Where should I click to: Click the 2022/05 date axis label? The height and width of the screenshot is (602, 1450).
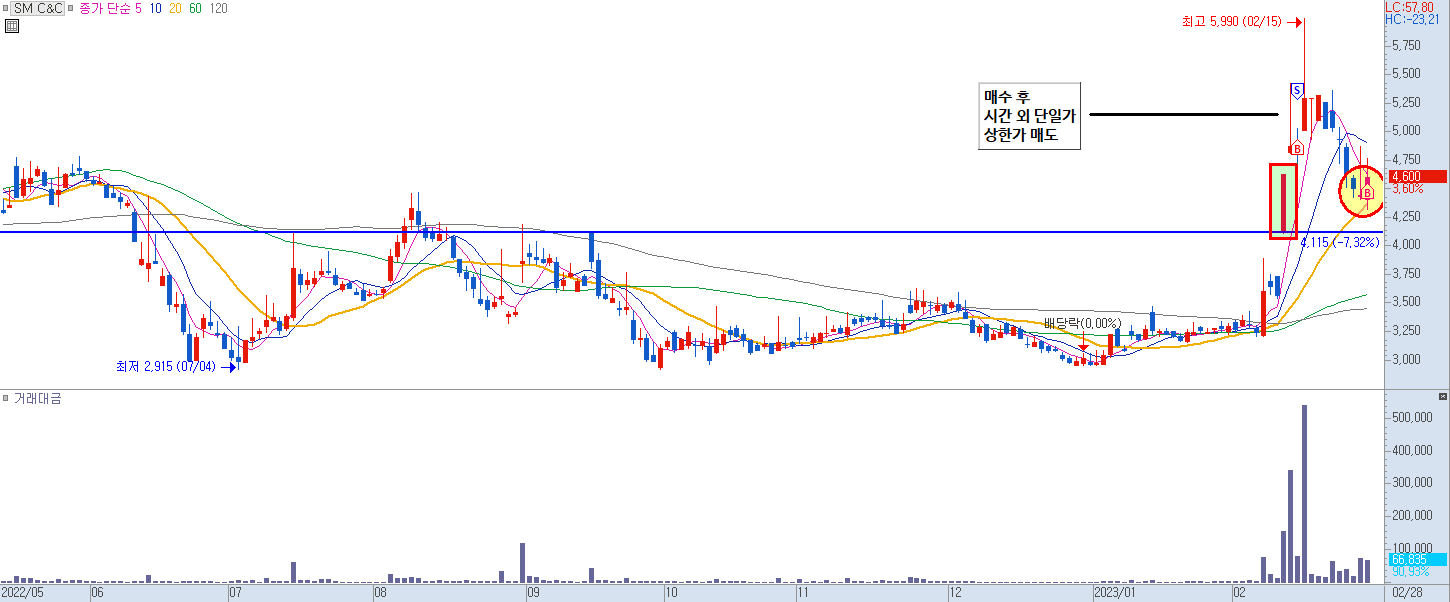[x=23, y=593]
